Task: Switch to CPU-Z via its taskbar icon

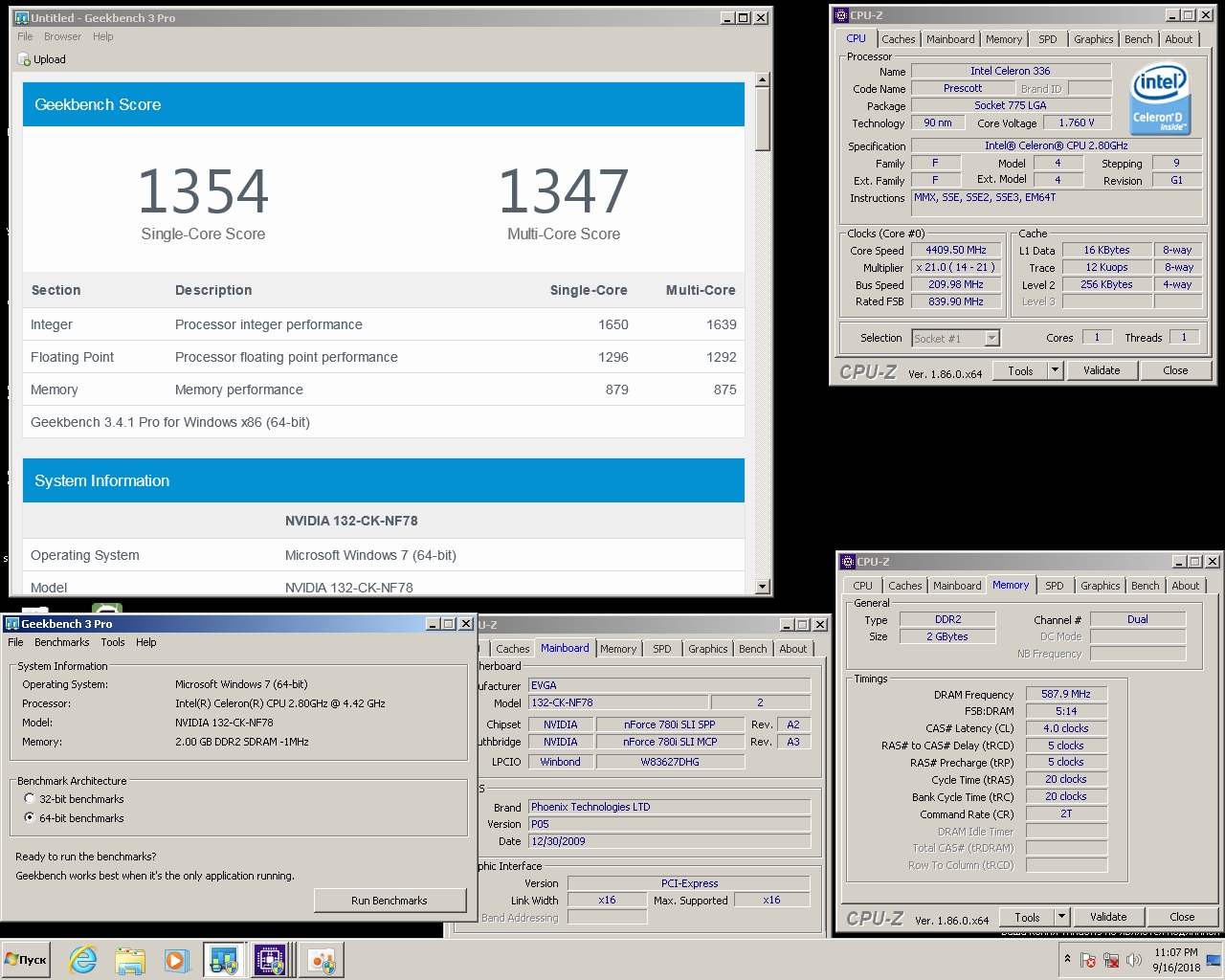Action: pyautogui.click(x=271, y=960)
